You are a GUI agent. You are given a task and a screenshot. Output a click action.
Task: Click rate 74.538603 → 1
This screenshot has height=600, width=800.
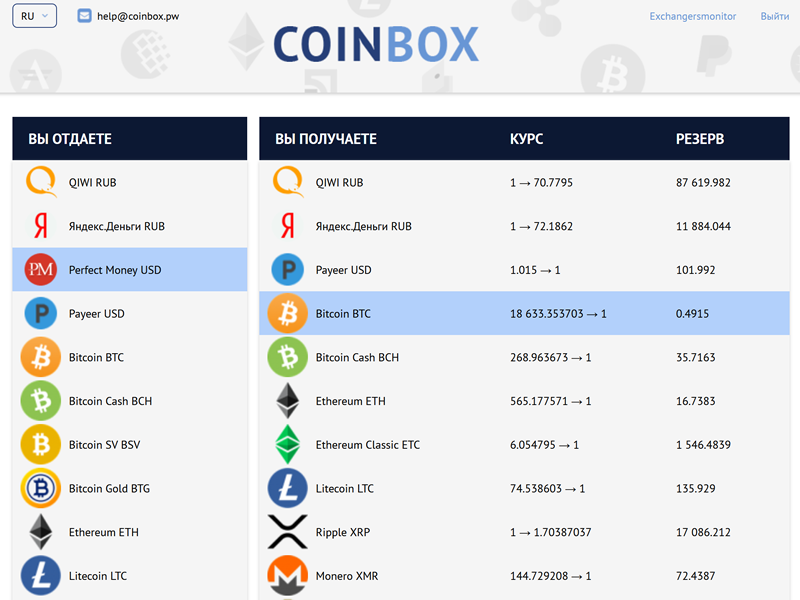pos(547,489)
